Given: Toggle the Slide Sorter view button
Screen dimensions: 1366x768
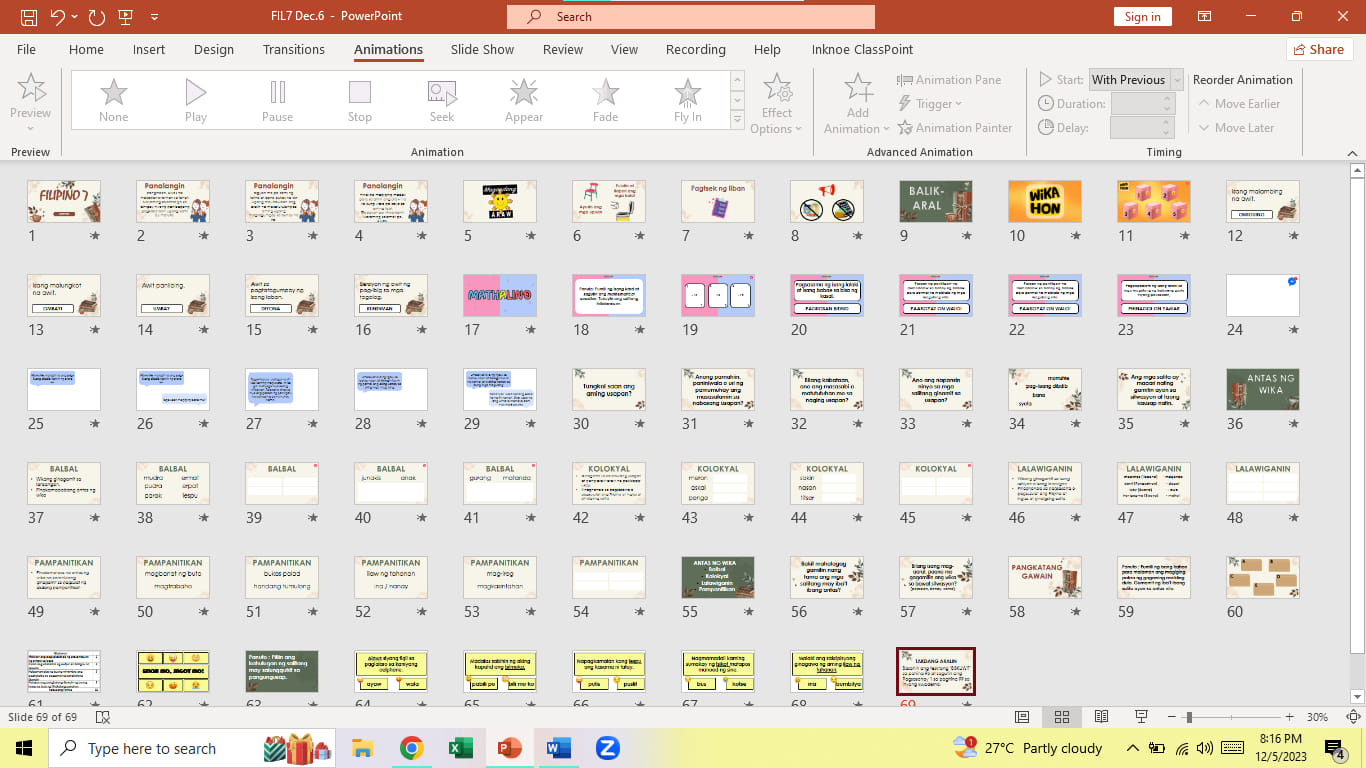Looking at the screenshot, I should (x=1062, y=717).
